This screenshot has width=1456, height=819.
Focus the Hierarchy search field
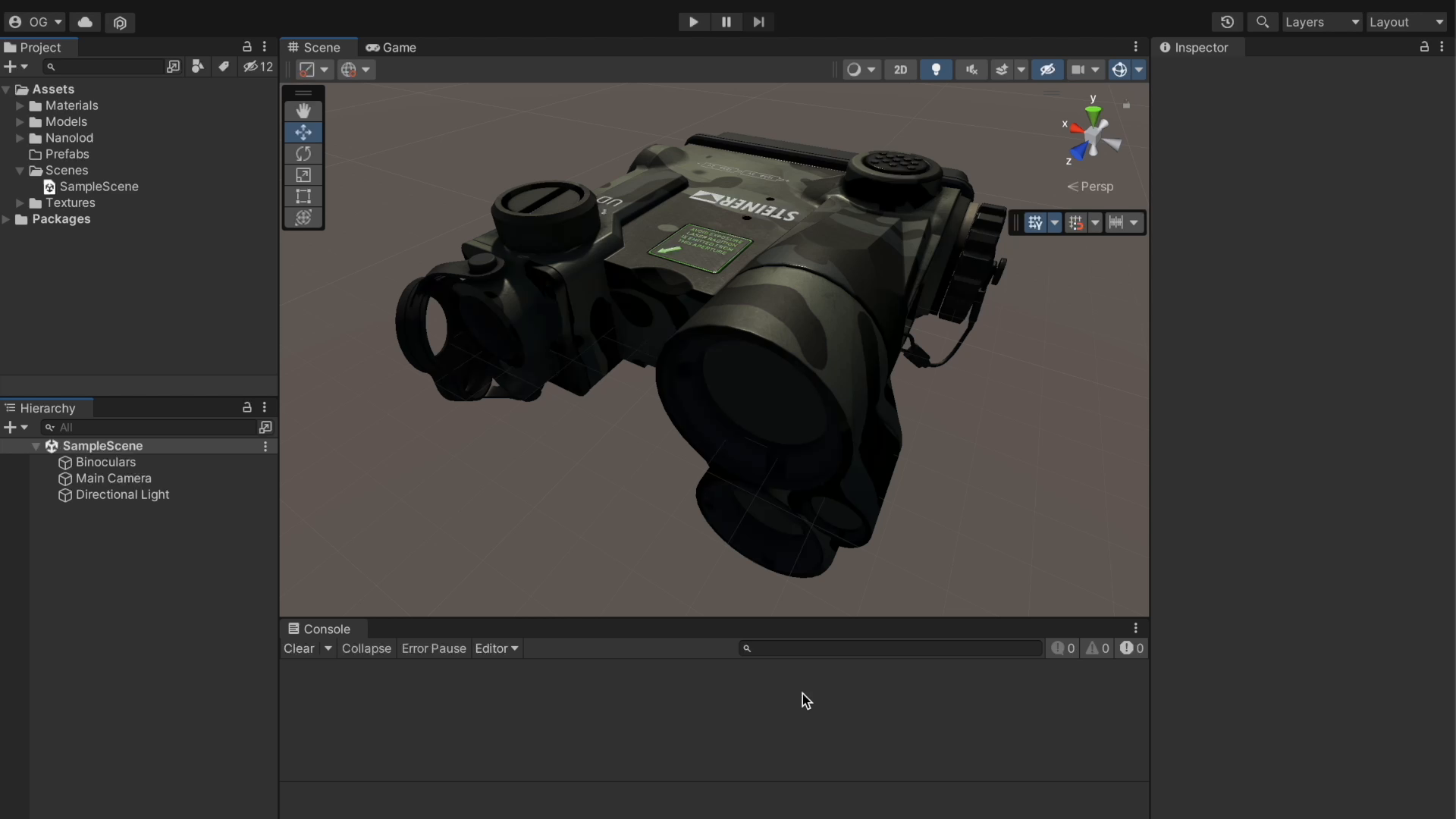(x=149, y=428)
